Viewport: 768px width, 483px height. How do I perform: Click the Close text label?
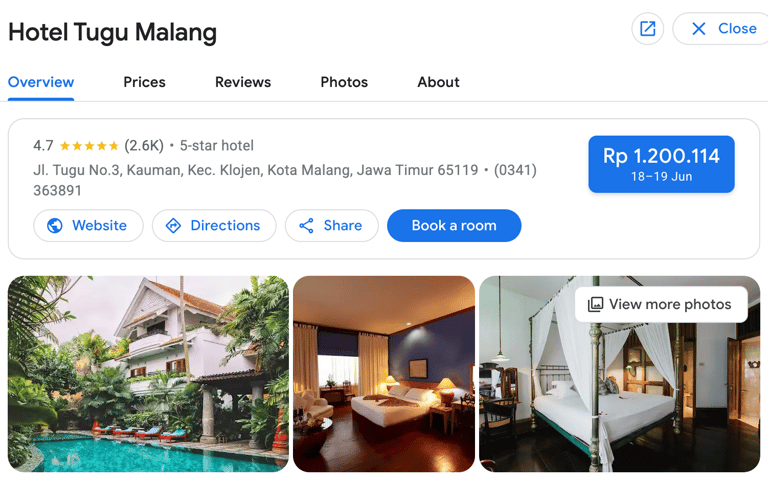click(737, 28)
